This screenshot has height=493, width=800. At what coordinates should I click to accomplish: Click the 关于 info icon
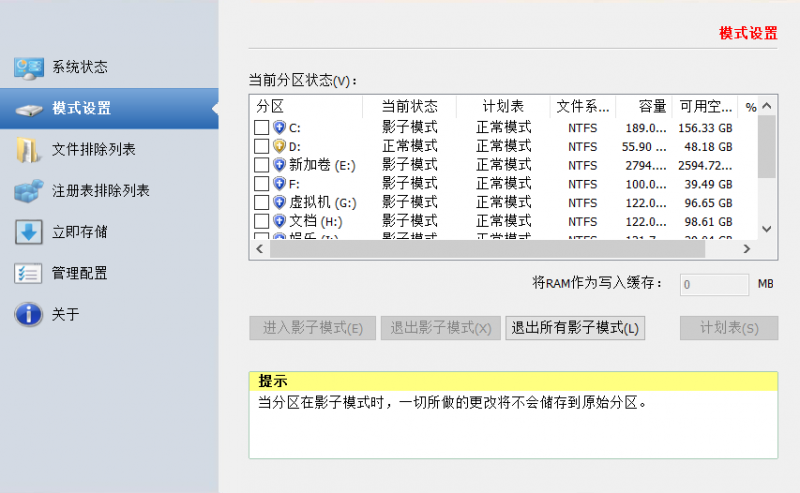[x=28, y=314]
